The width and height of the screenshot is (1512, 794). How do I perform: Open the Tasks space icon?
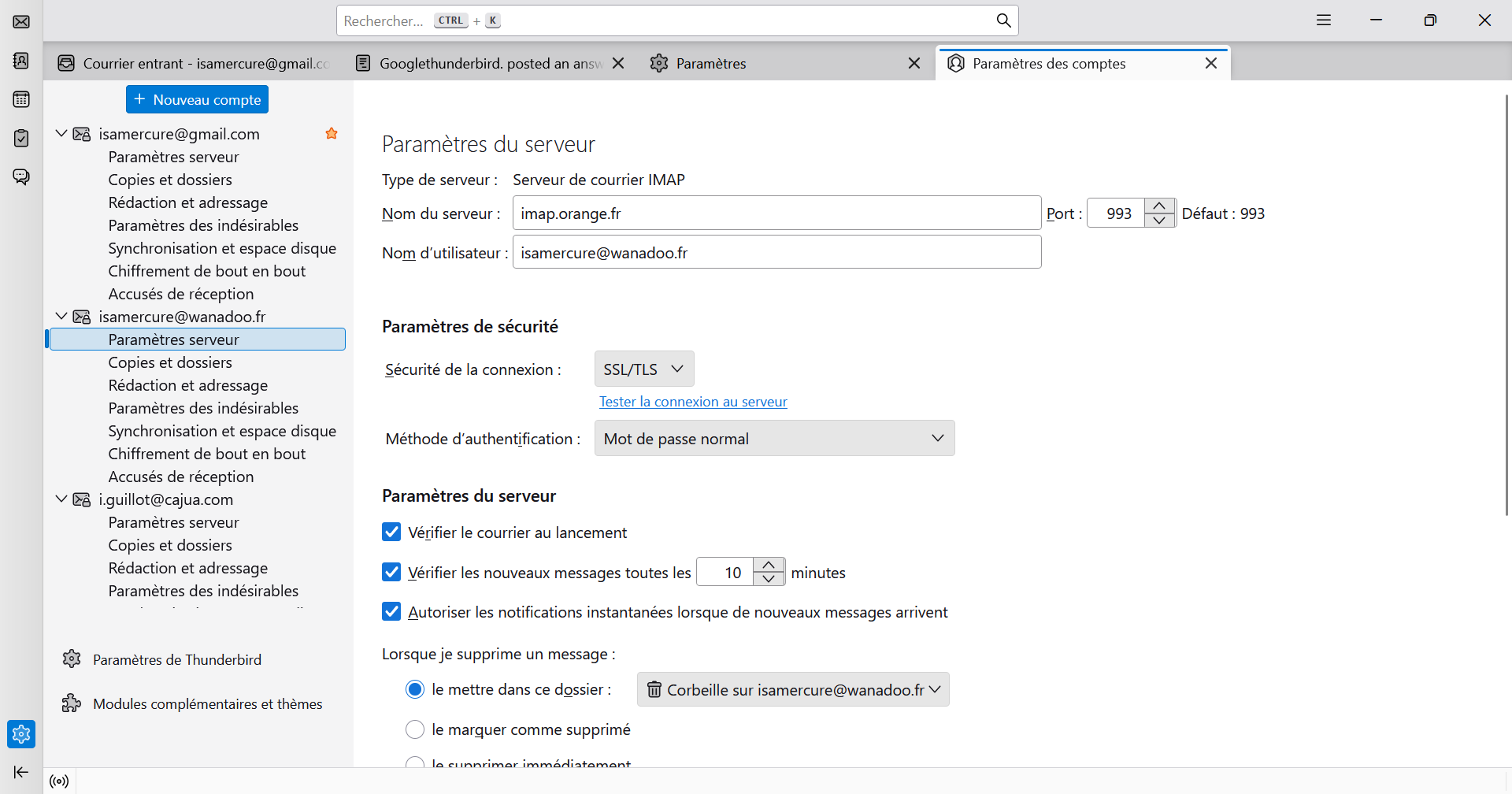(21, 138)
